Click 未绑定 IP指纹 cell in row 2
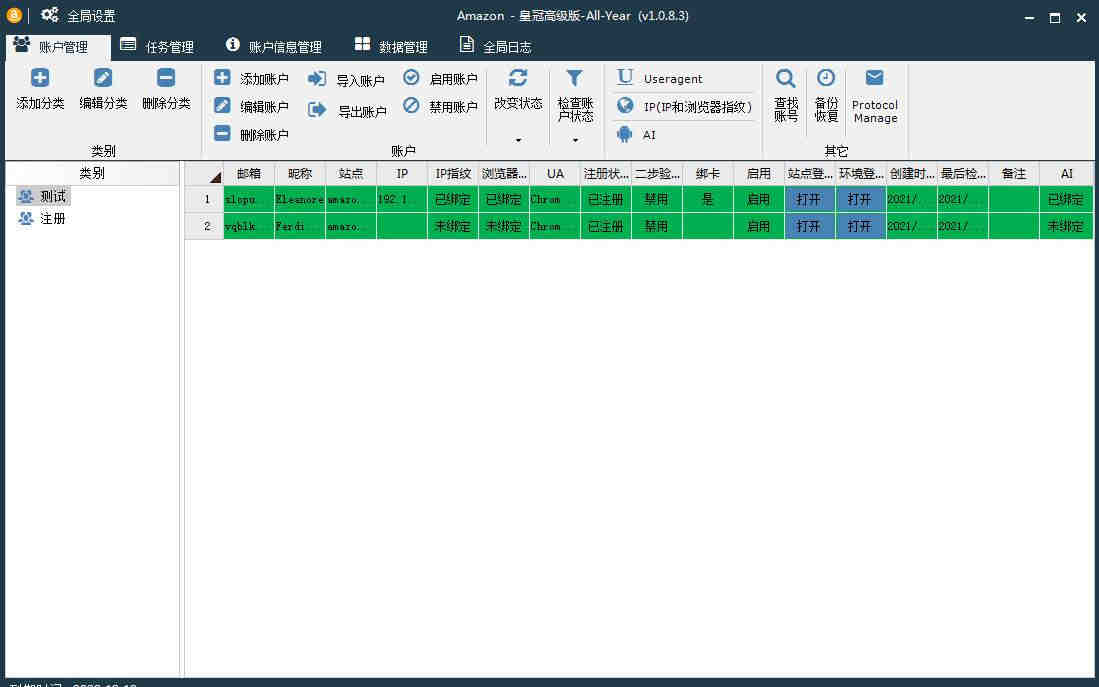The image size is (1099, 687). [x=453, y=226]
